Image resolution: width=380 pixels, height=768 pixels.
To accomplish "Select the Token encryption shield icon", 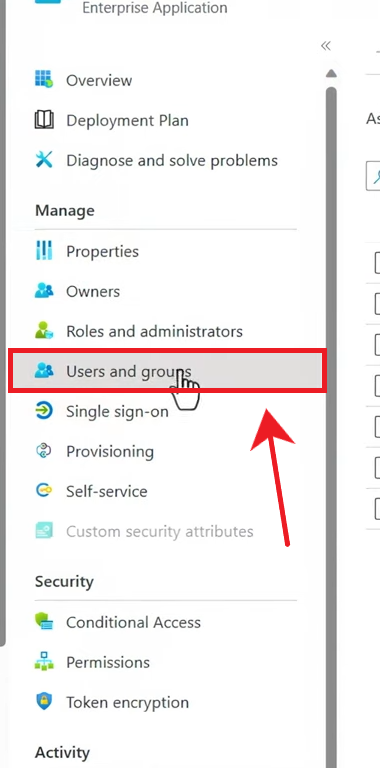I will pos(44,701).
